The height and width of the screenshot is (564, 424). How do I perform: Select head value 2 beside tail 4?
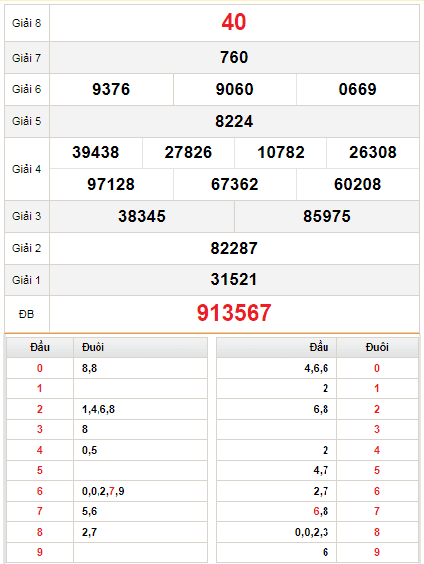325,450
